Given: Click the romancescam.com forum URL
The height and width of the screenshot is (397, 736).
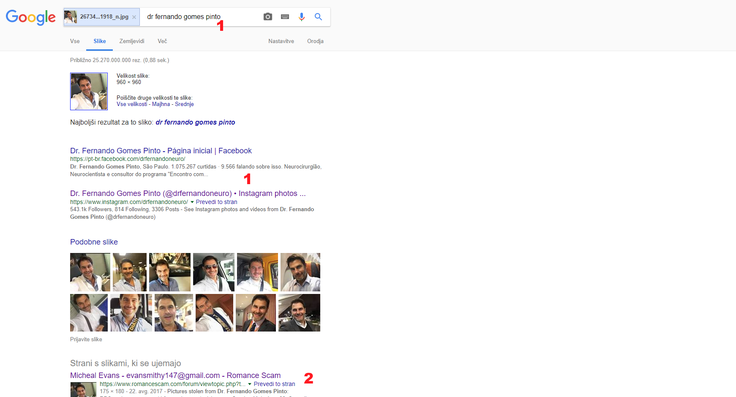Looking at the screenshot, I should [172, 384].
